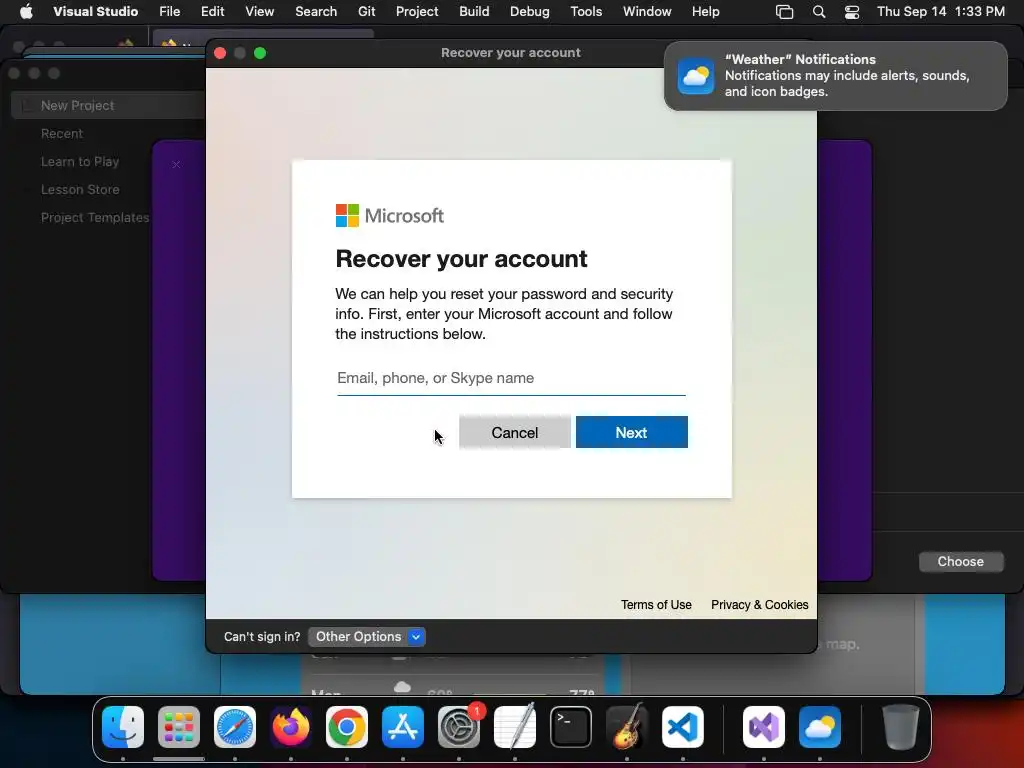Open the File menu
This screenshot has width=1024, height=768.
[170, 11]
